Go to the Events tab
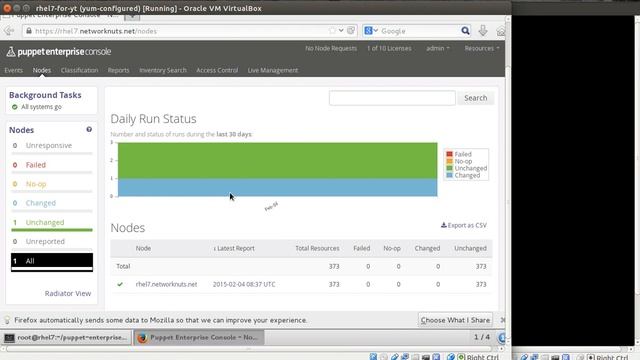The width and height of the screenshot is (640, 360). click(x=13, y=70)
